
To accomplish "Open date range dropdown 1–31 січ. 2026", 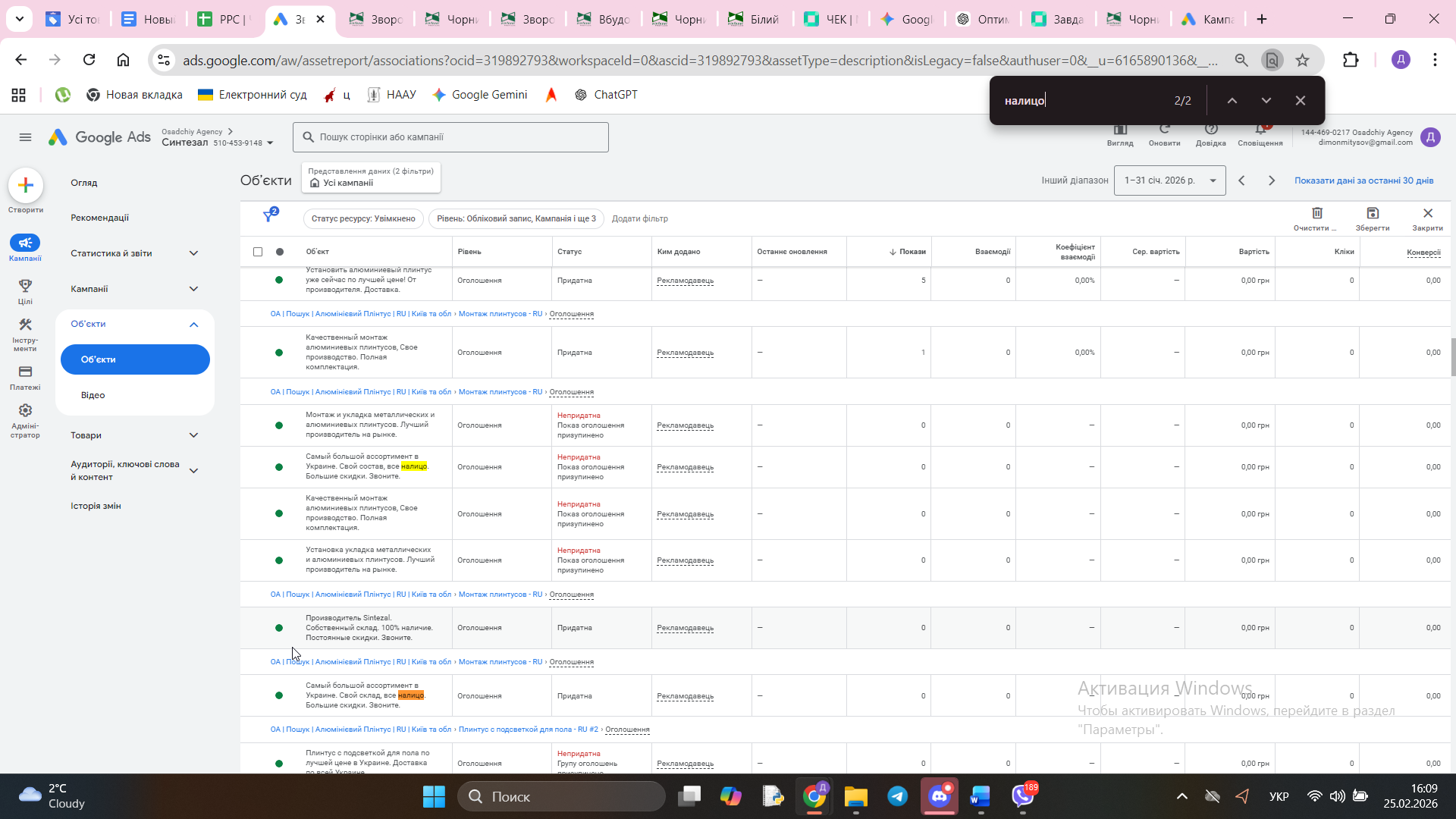I will (x=1169, y=180).
